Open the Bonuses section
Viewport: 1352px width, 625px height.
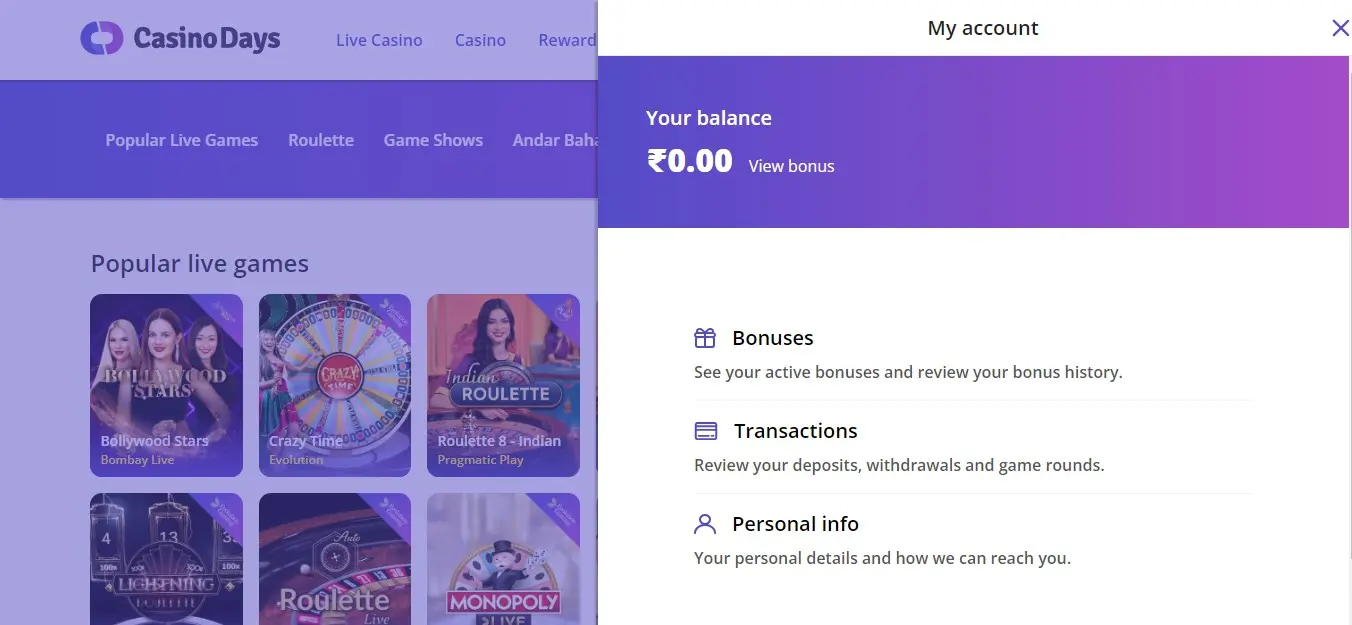coord(772,338)
